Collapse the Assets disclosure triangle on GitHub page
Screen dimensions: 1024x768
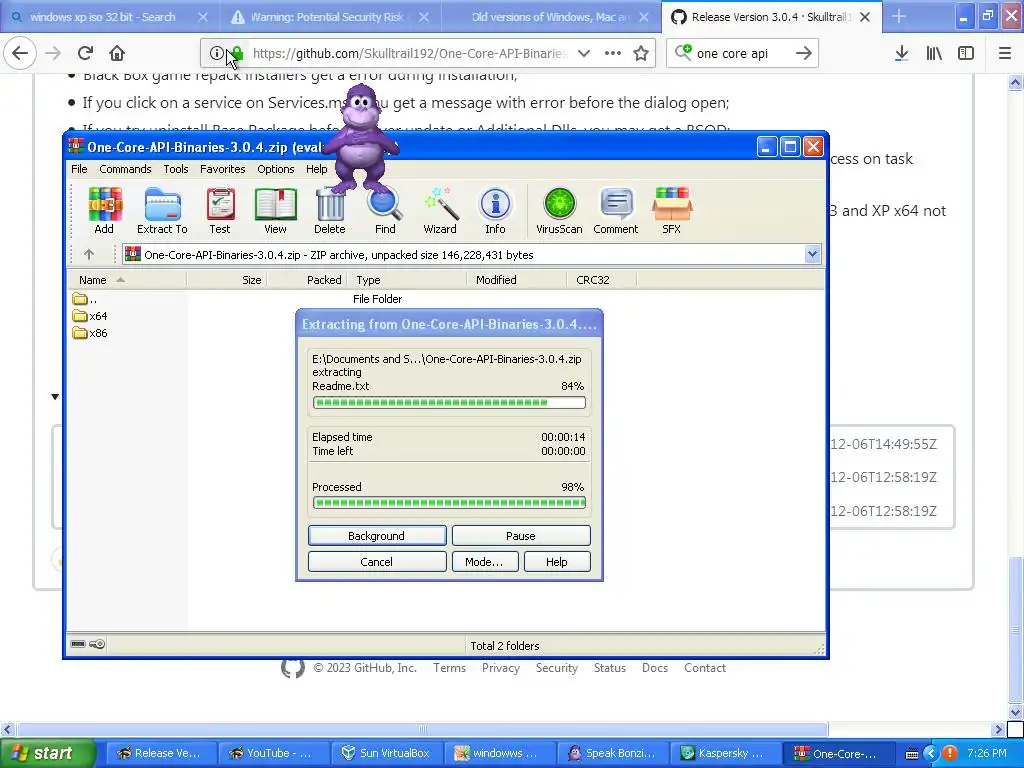(55, 396)
